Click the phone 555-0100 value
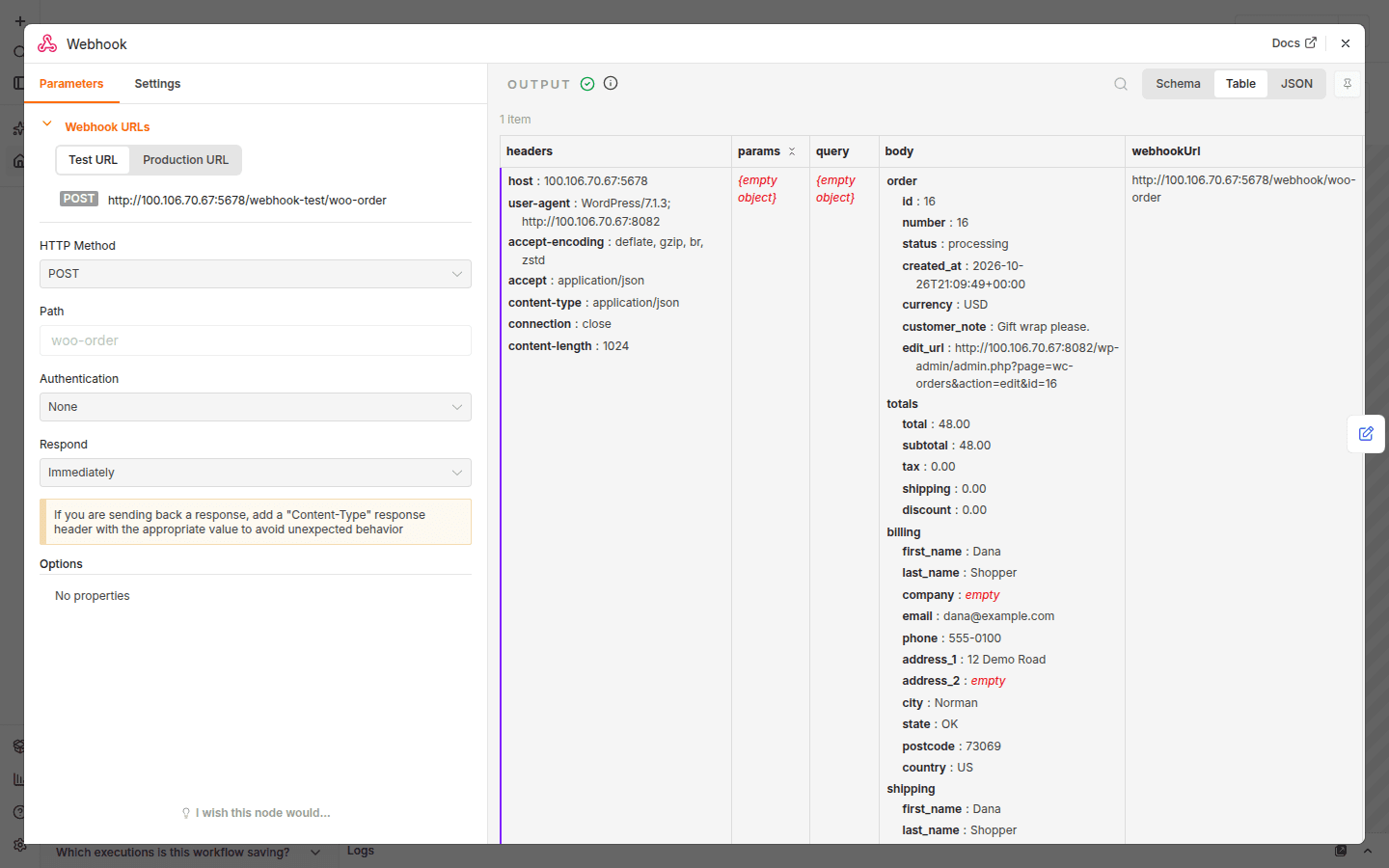Image resolution: width=1389 pixels, height=868 pixels. 974,638
